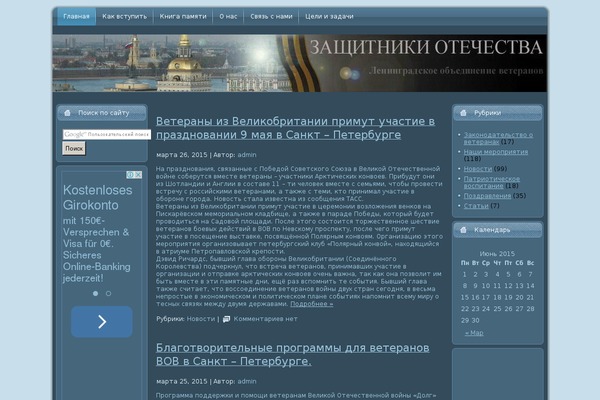Click the home icon beside Рубрики

point(463,113)
